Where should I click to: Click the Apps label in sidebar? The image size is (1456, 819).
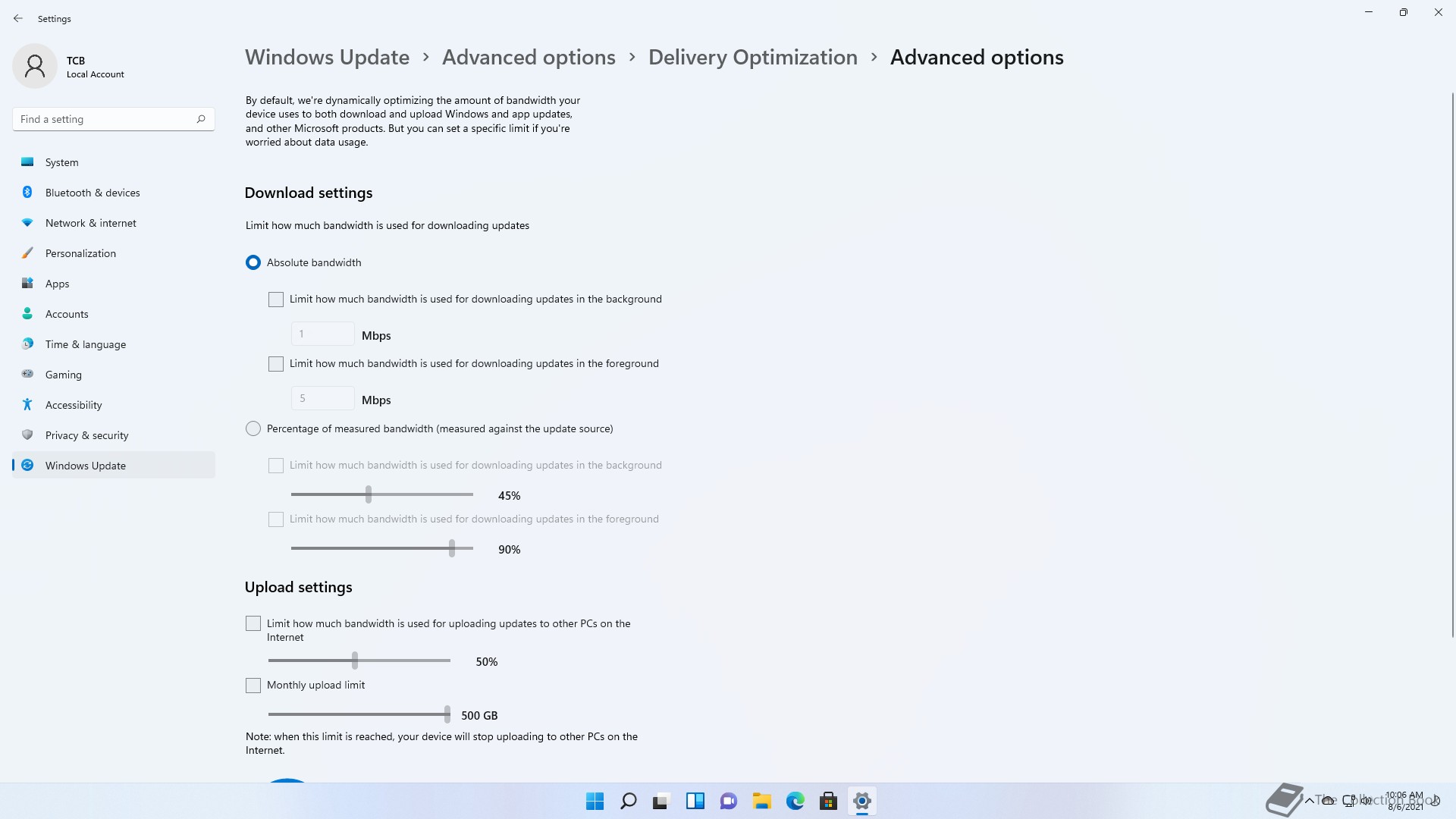(58, 284)
